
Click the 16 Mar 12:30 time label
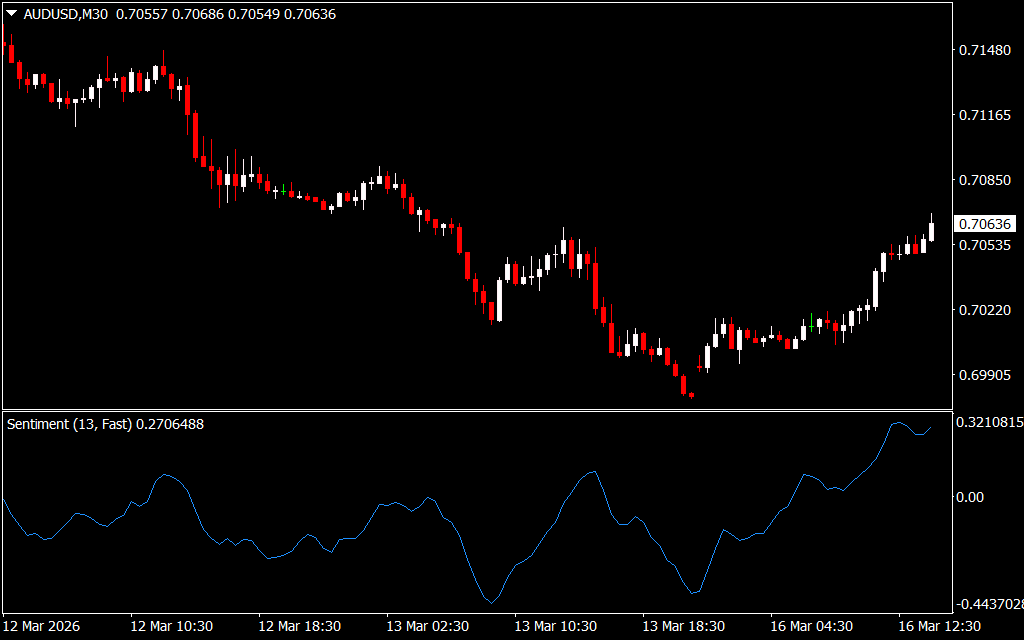coord(938,626)
